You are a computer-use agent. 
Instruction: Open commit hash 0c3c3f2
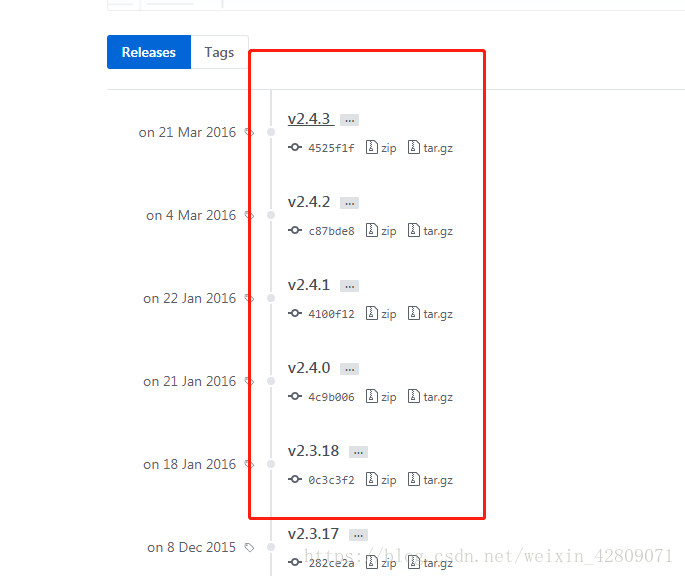(331, 480)
